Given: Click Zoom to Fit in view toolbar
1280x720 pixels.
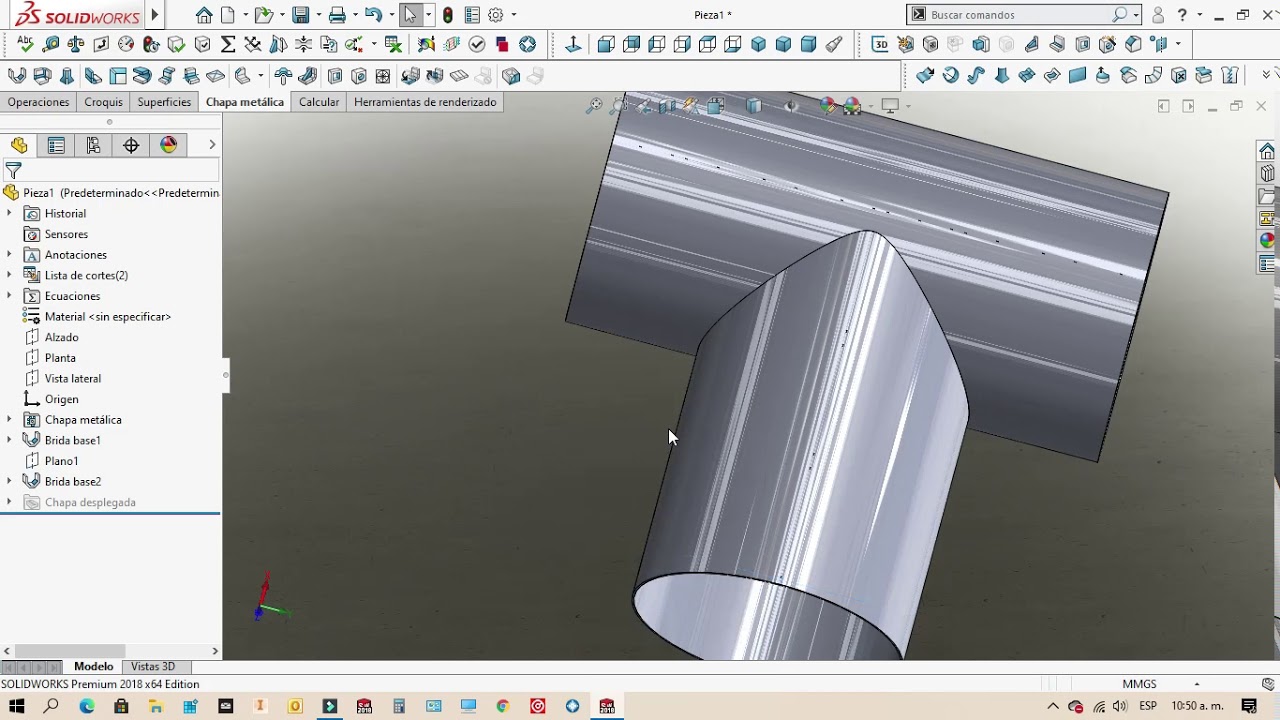Looking at the screenshot, I should pos(594,106).
